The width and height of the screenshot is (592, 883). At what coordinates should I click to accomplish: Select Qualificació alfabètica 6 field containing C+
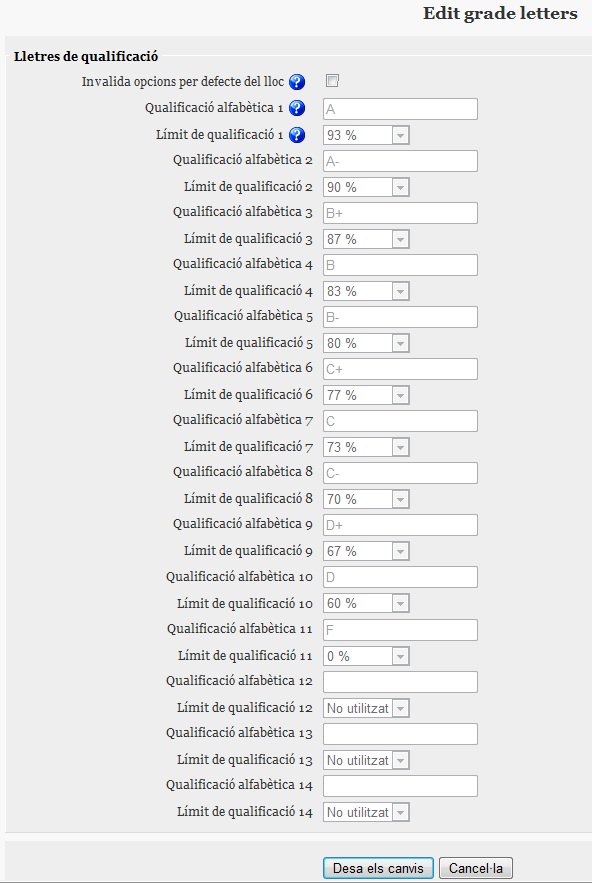pyautogui.click(x=400, y=369)
